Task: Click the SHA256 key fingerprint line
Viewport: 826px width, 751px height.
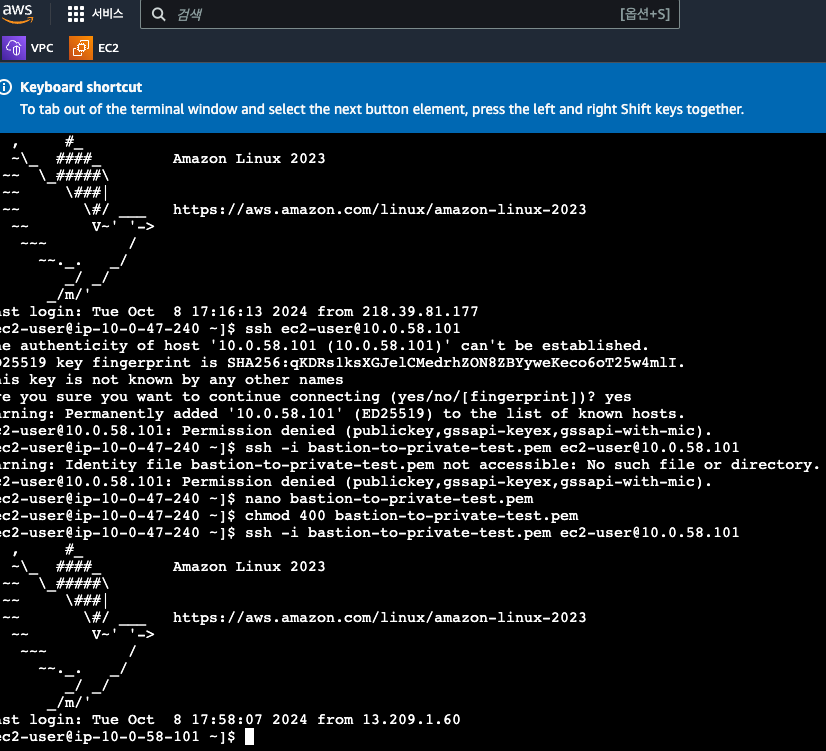Action: [x=342, y=362]
